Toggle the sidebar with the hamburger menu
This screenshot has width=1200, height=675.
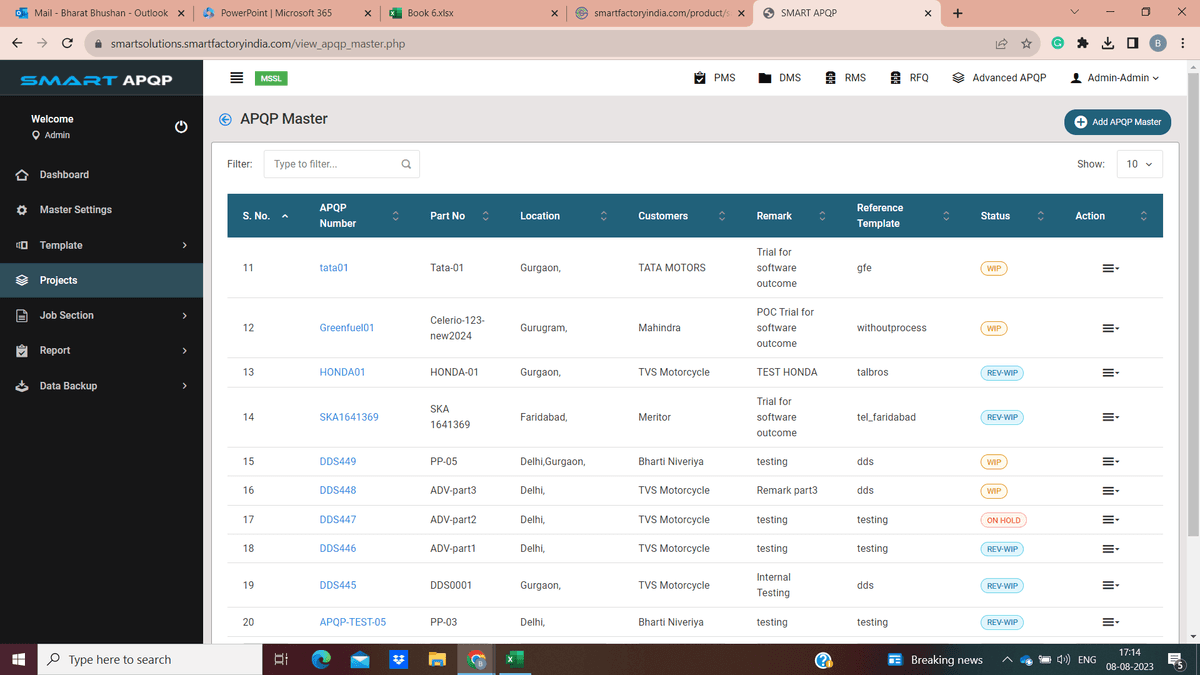(237, 77)
